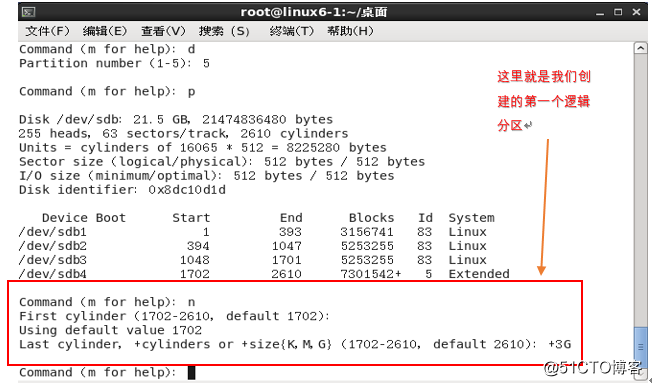652x386 pixels.
Task: Open the 搜索(S) menu
Action: [x=224, y=31]
